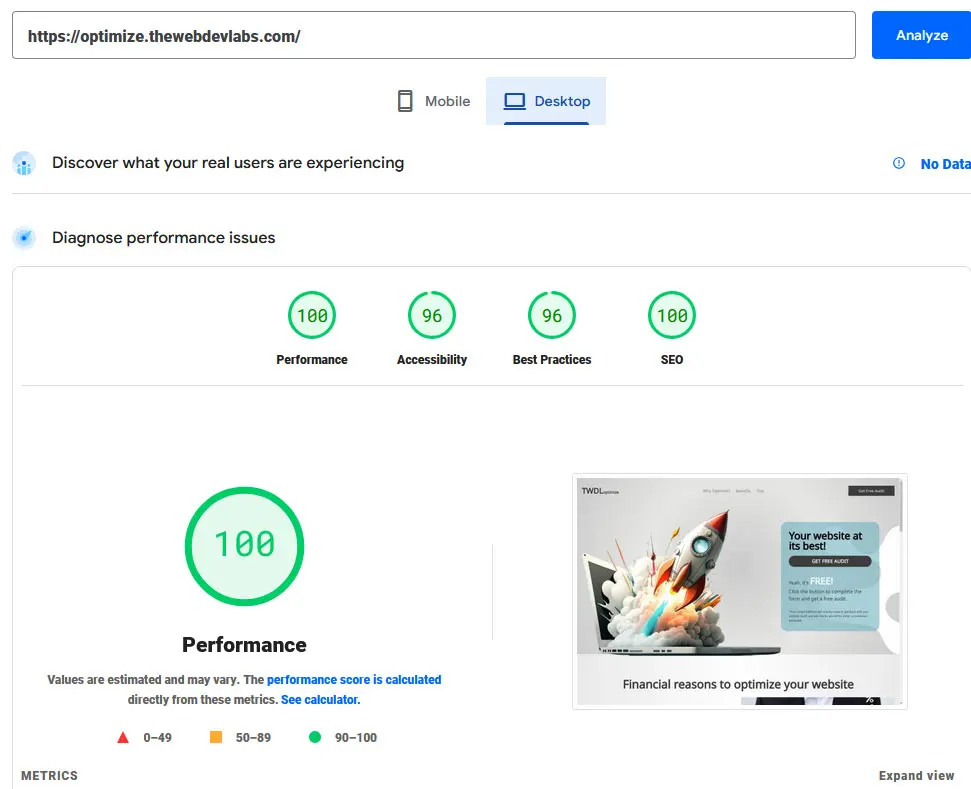Click the large Performance 100 gauge
Viewport: 971px width, 789px height.
[x=244, y=546]
